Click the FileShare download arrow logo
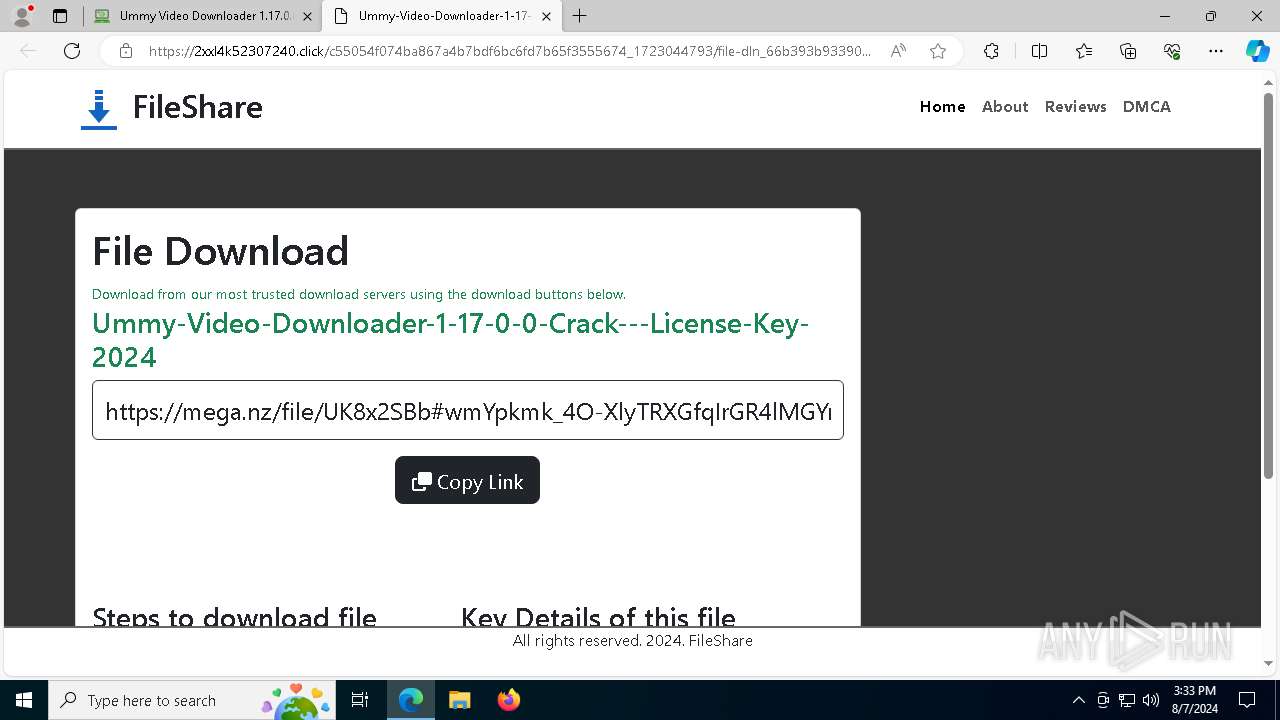 click(98, 109)
